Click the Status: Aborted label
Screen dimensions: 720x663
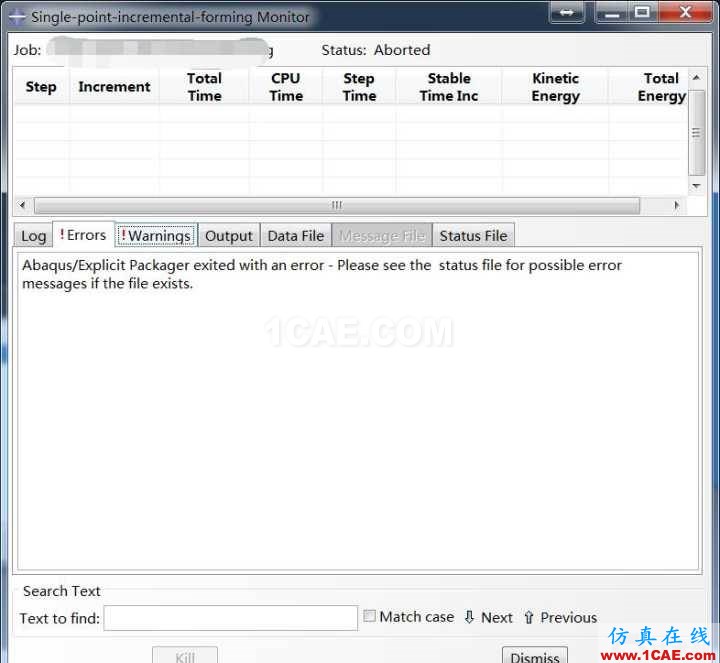click(x=376, y=50)
